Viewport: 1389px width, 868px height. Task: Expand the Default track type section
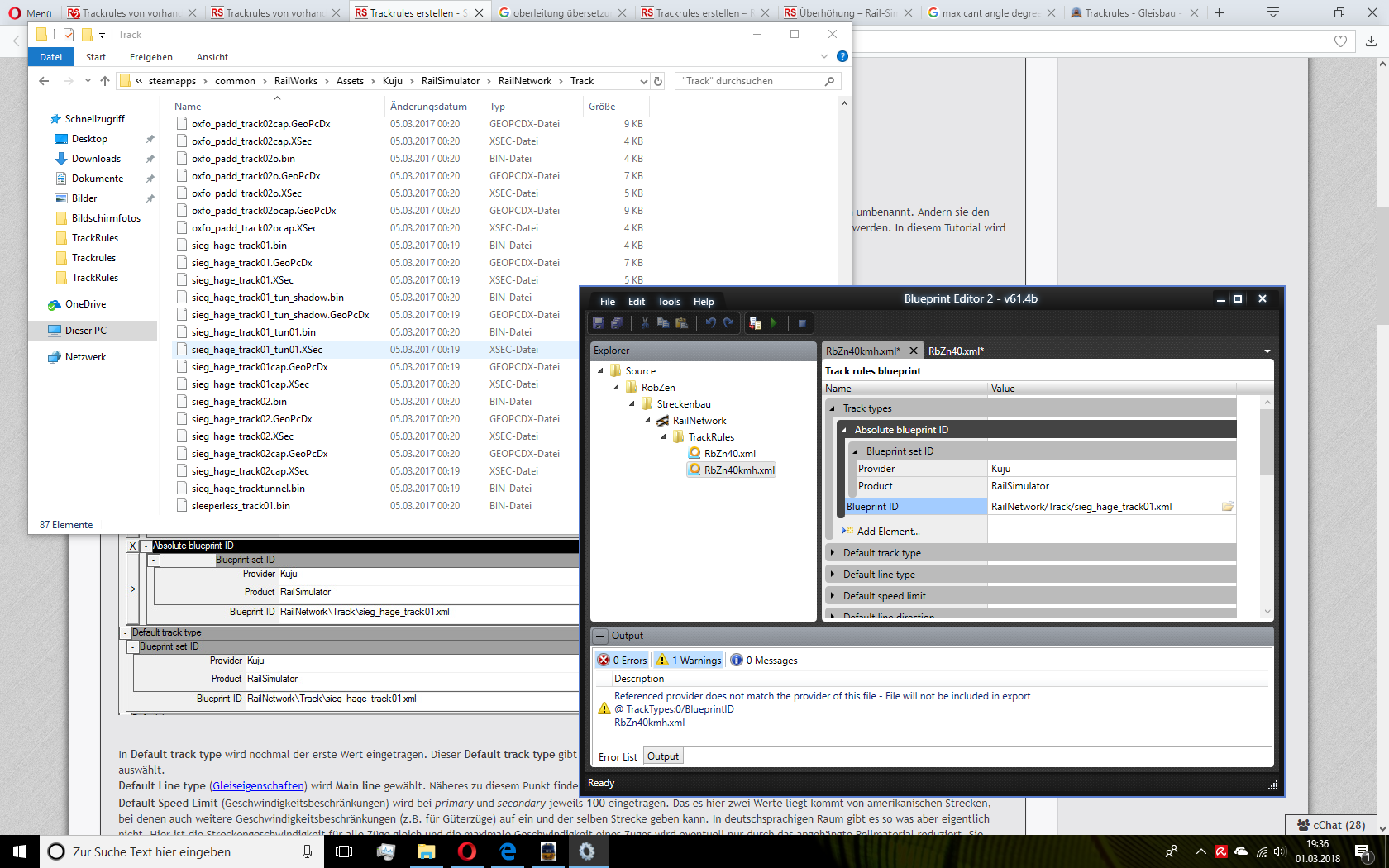click(833, 553)
